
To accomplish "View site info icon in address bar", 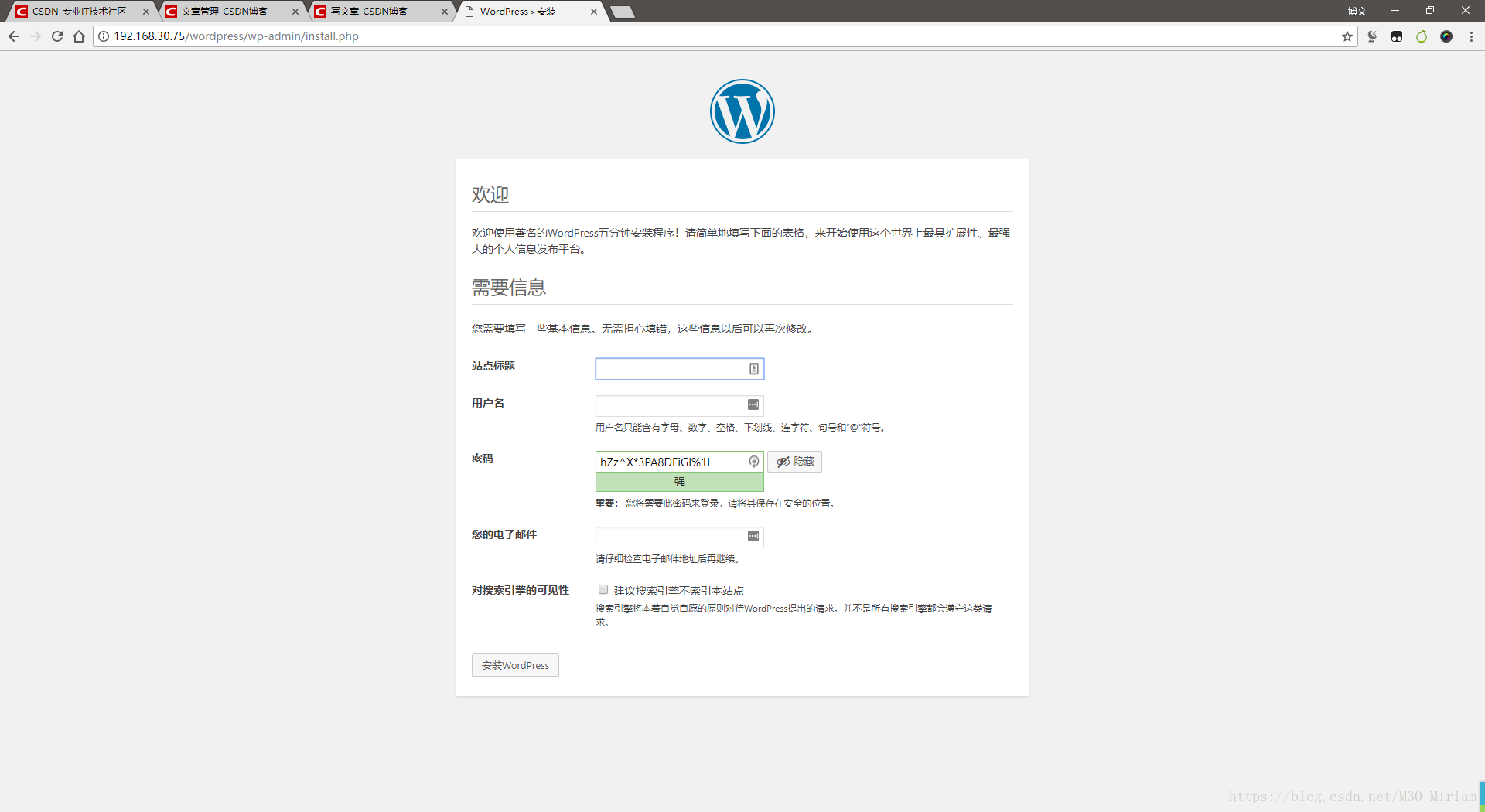I will 104,36.
